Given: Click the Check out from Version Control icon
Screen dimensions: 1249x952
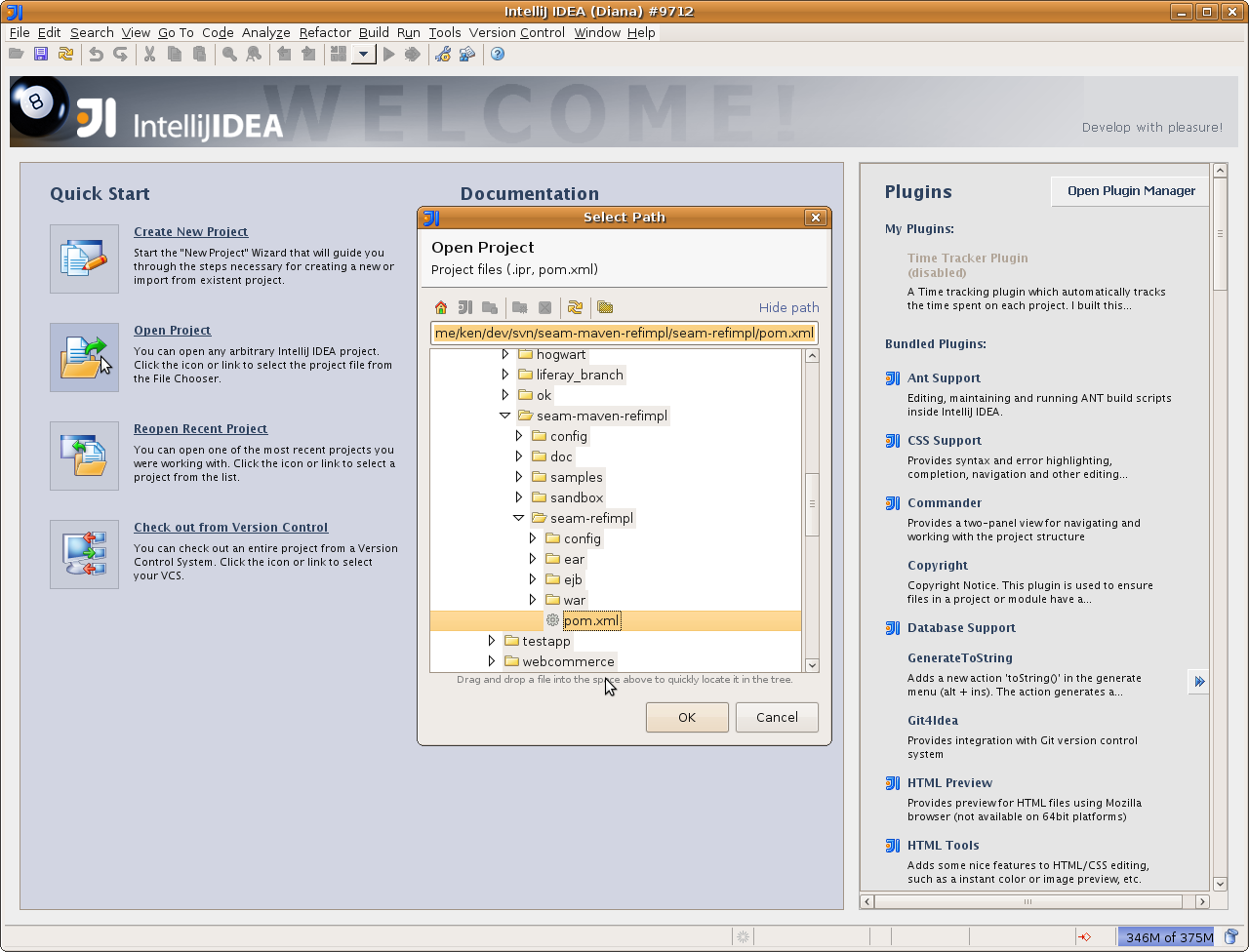Looking at the screenshot, I should [x=84, y=554].
